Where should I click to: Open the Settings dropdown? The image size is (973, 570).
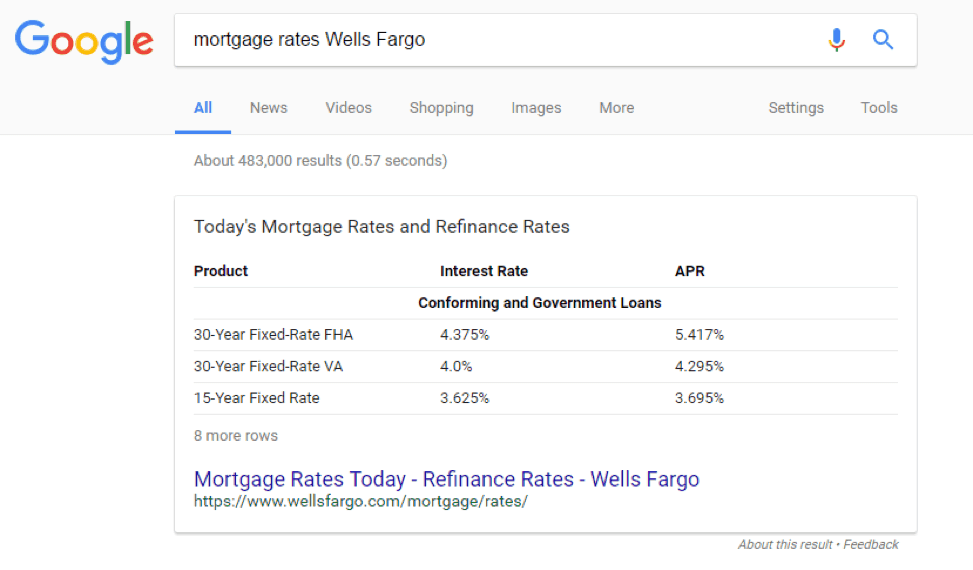pos(796,108)
